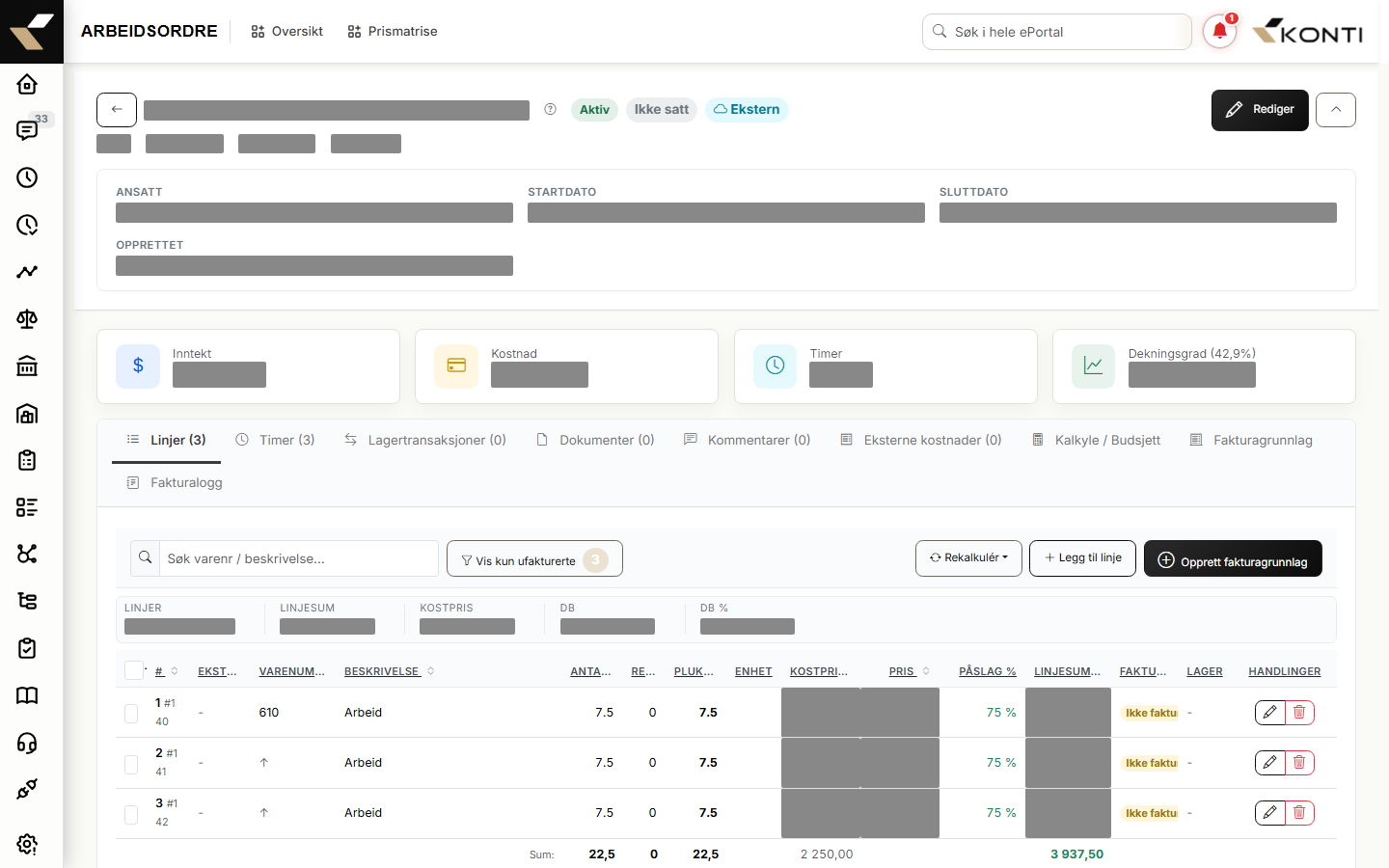Switch to the Fakturalogg tab
Image resolution: width=1389 pixels, height=868 pixels.
(x=175, y=482)
